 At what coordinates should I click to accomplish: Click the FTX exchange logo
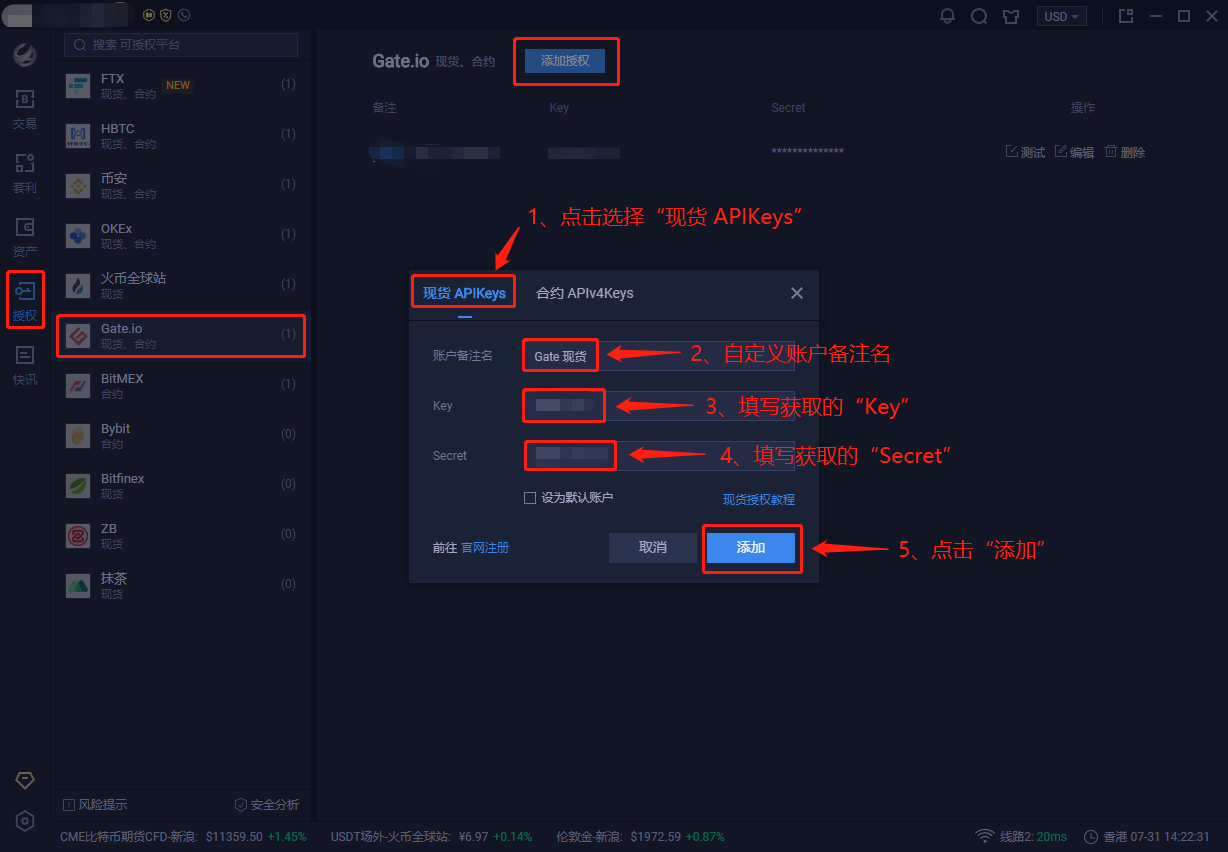[x=78, y=86]
